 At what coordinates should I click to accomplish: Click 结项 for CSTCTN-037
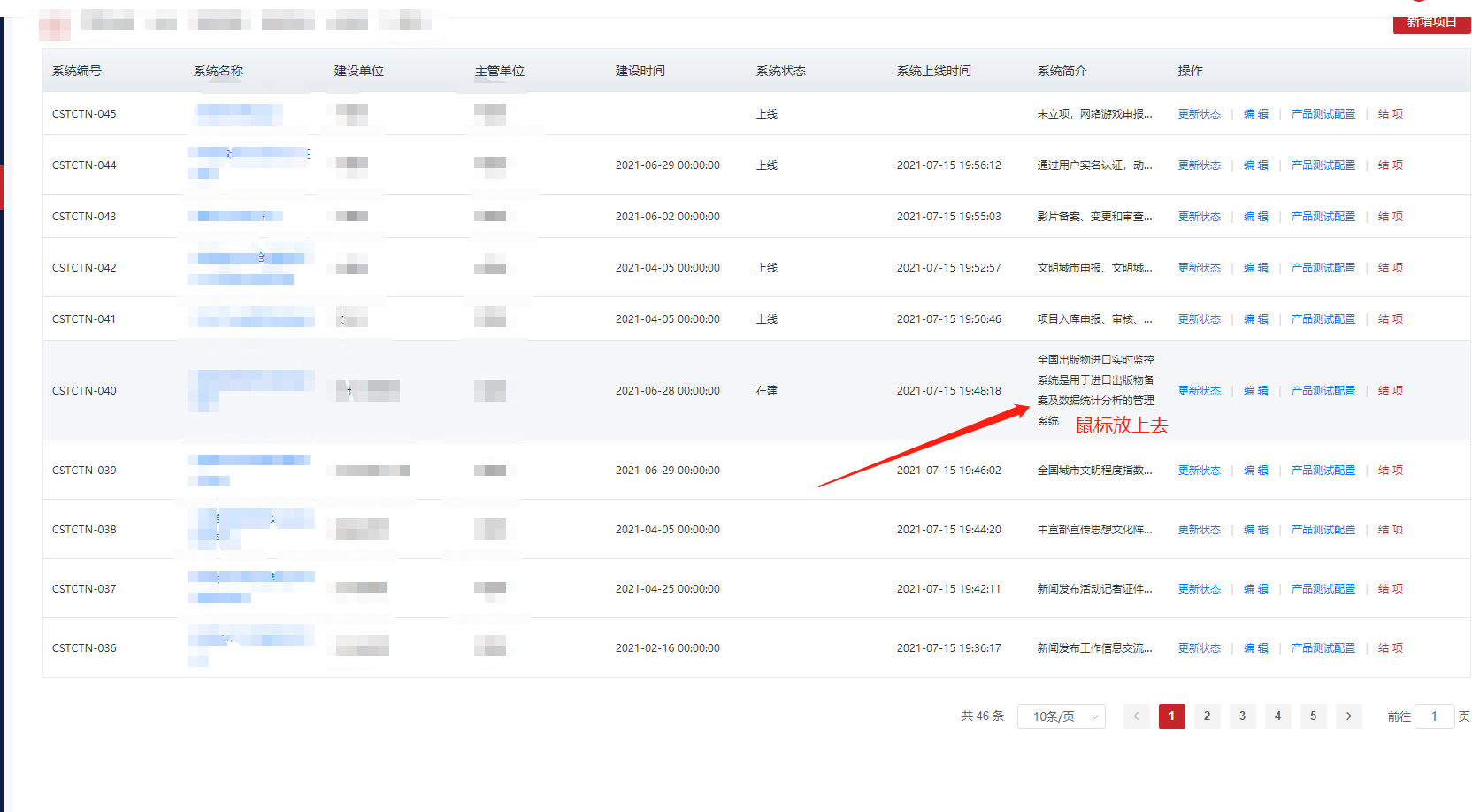1390,589
